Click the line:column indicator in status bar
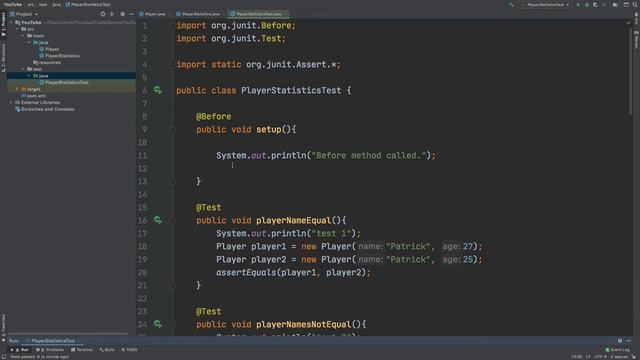The width and height of the screenshot is (640, 360). pos(577,357)
